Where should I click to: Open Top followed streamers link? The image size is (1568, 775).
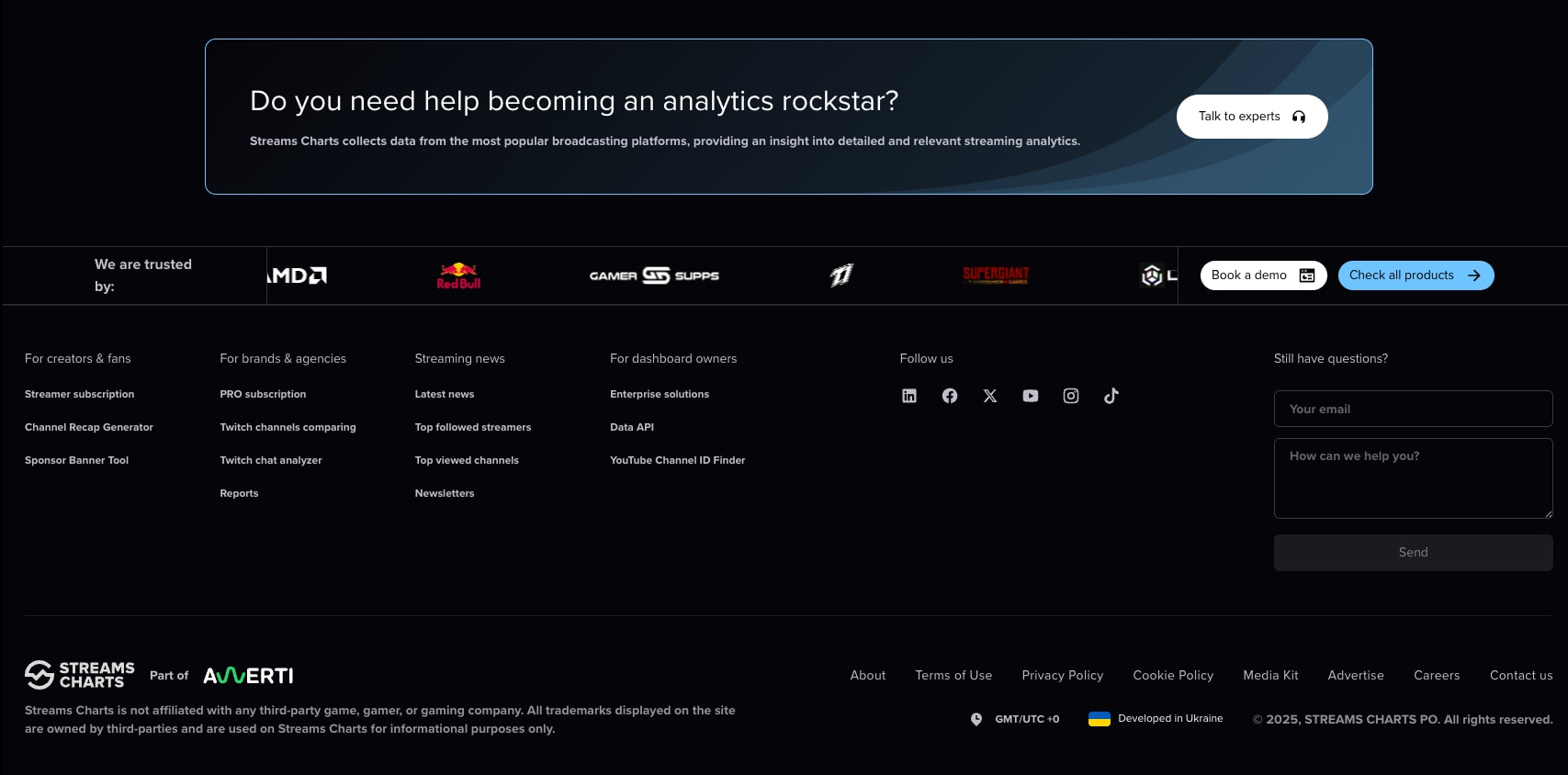pos(473,427)
